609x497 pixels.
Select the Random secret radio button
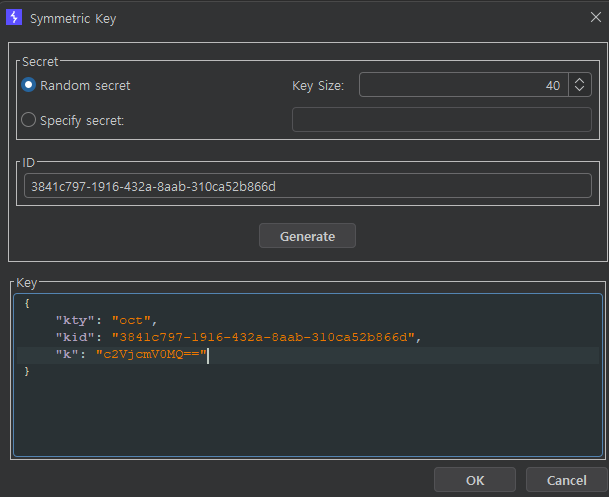28,86
